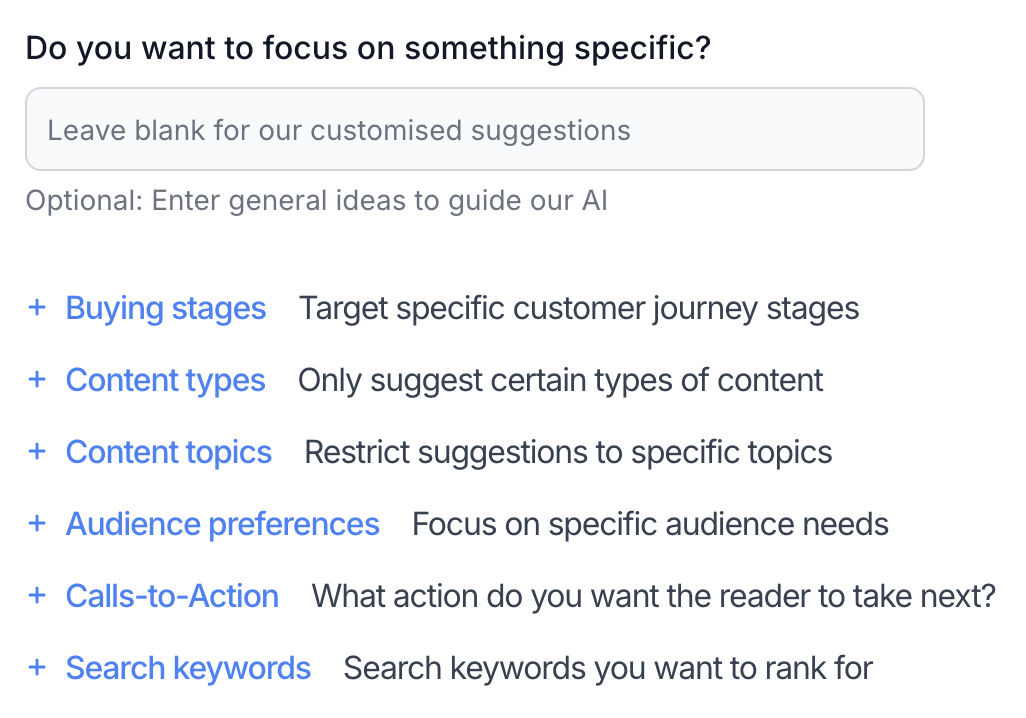This screenshot has height=718, width=1026.
Task: Click 'Restrict suggestions to specific topics' text
Action: tap(568, 452)
